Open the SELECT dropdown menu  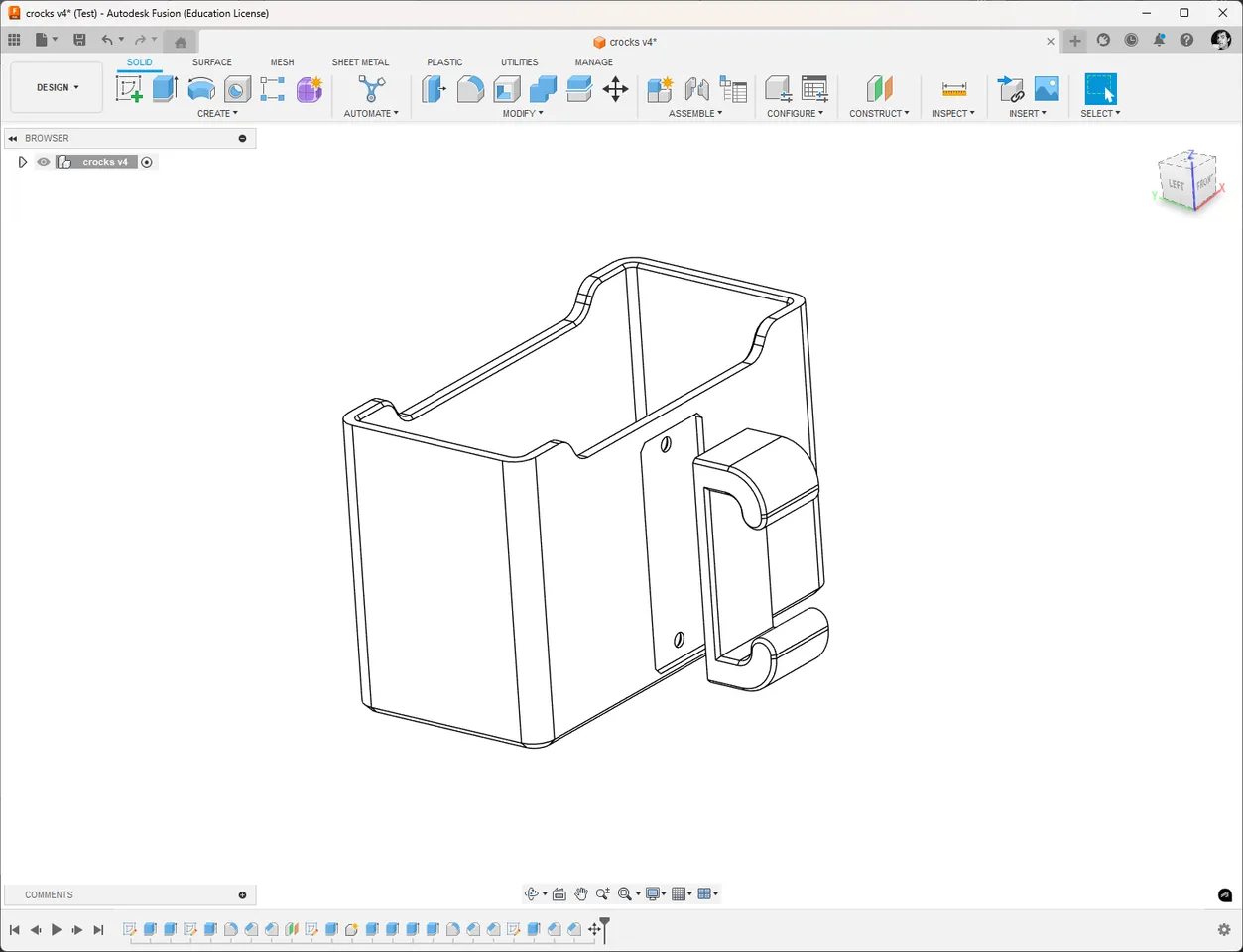click(x=1100, y=113)
